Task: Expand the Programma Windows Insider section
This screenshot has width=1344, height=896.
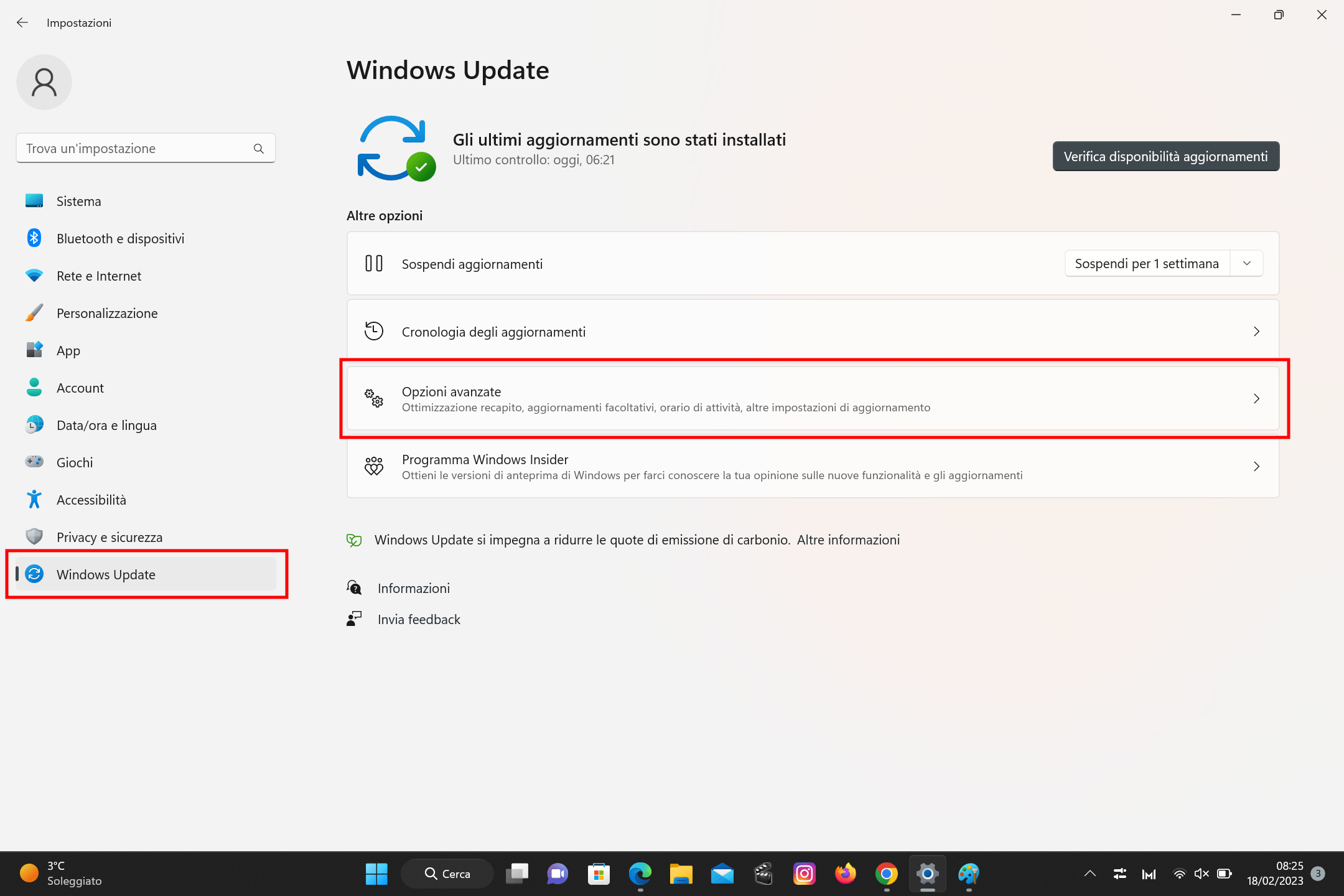Action: point(809,467)
